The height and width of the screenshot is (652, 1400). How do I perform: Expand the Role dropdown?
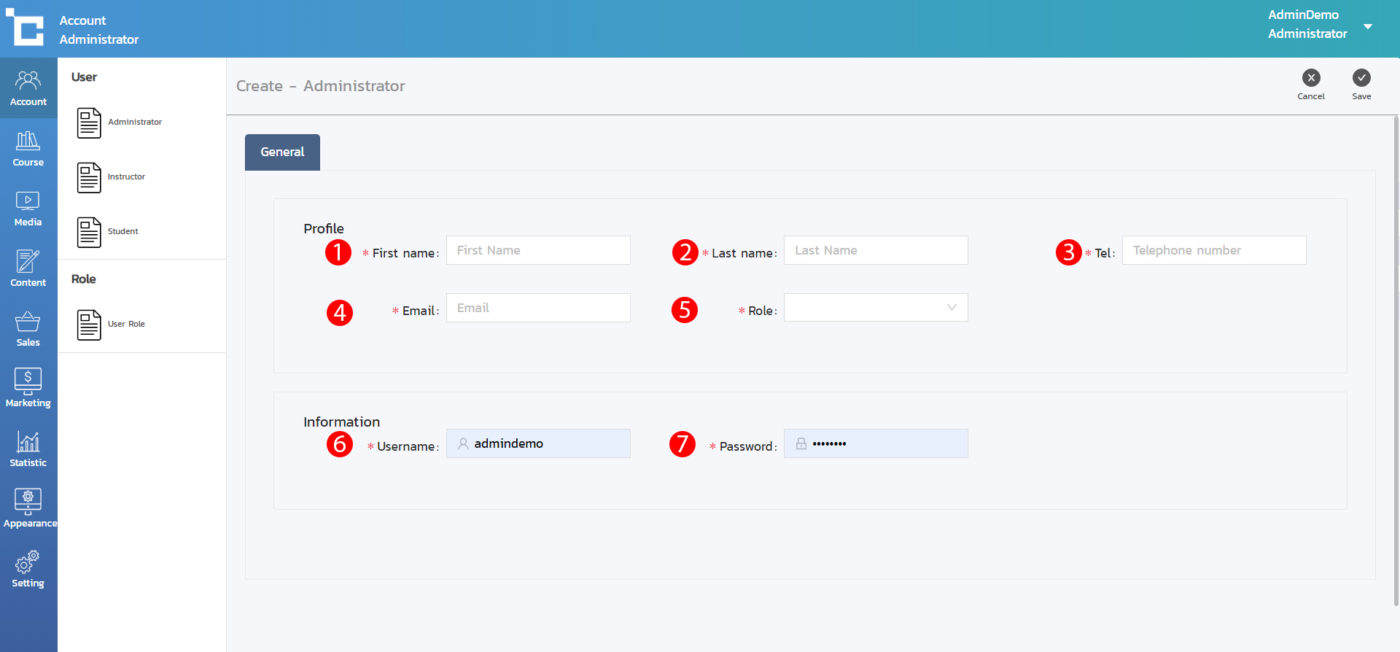[875, 308]
